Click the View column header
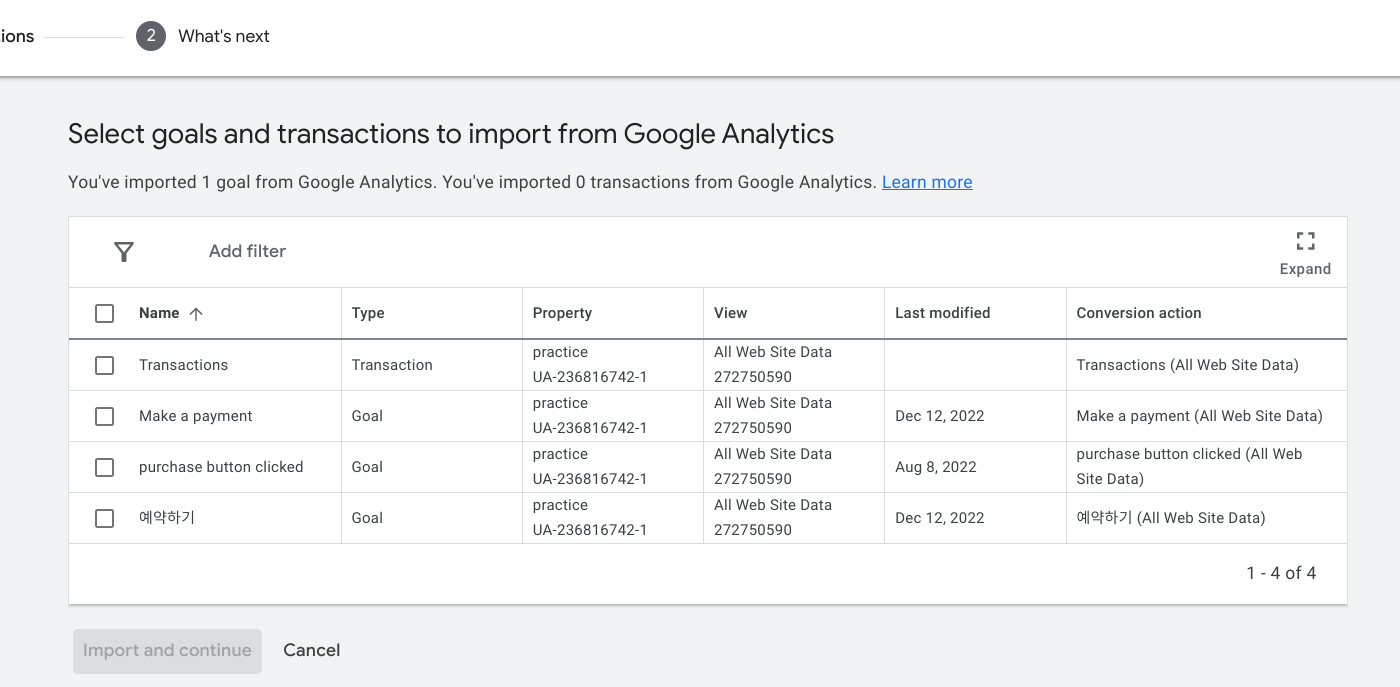Viewport: 1400px width, 687px height. pyautogui.click(x=730, y=313)
